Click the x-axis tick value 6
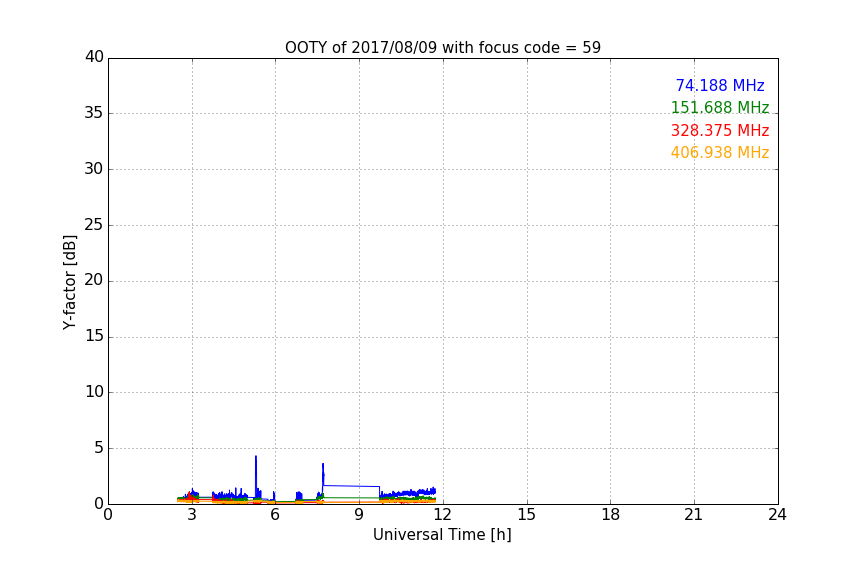This screenshot has width=864, height=576. 275,515
